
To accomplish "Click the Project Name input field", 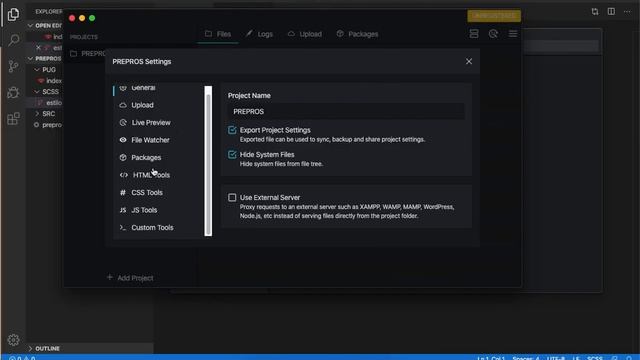I will tap(346, 111).
